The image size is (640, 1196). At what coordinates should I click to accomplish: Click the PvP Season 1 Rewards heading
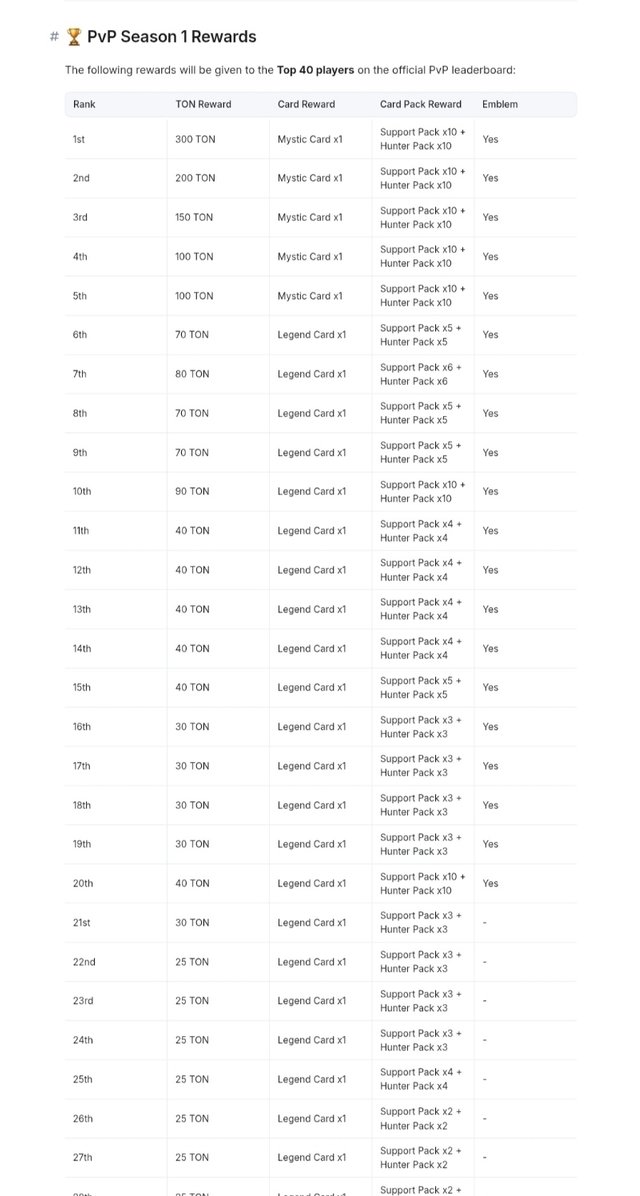click(x=172, y=37)
